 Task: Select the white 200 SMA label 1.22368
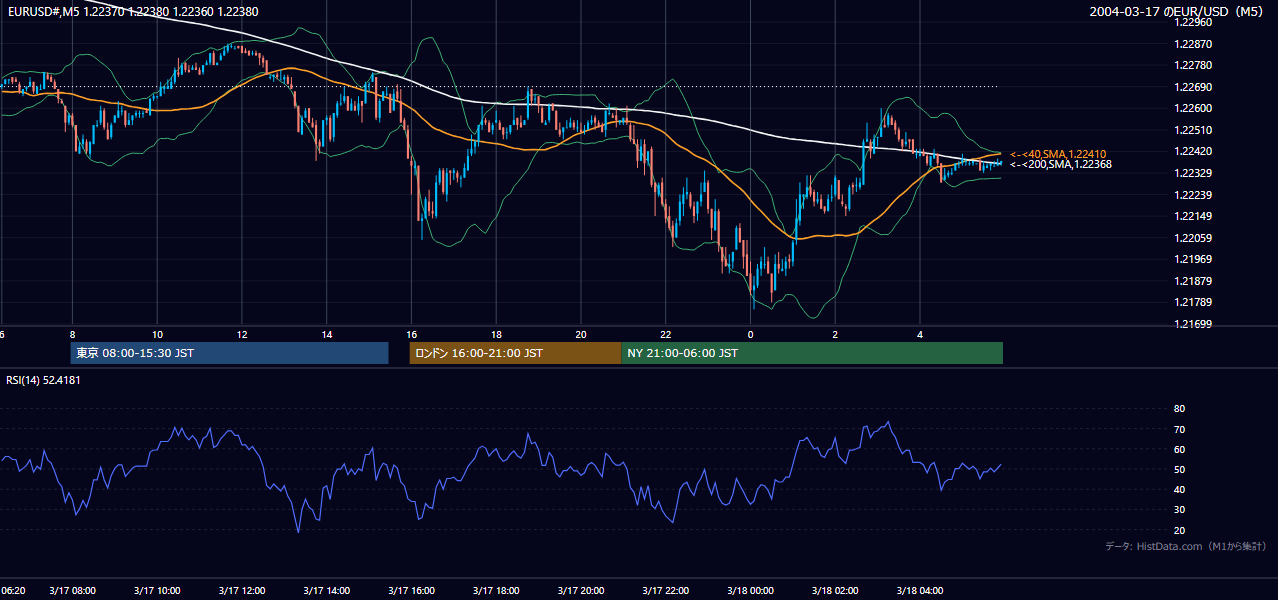click(1060, 164)
